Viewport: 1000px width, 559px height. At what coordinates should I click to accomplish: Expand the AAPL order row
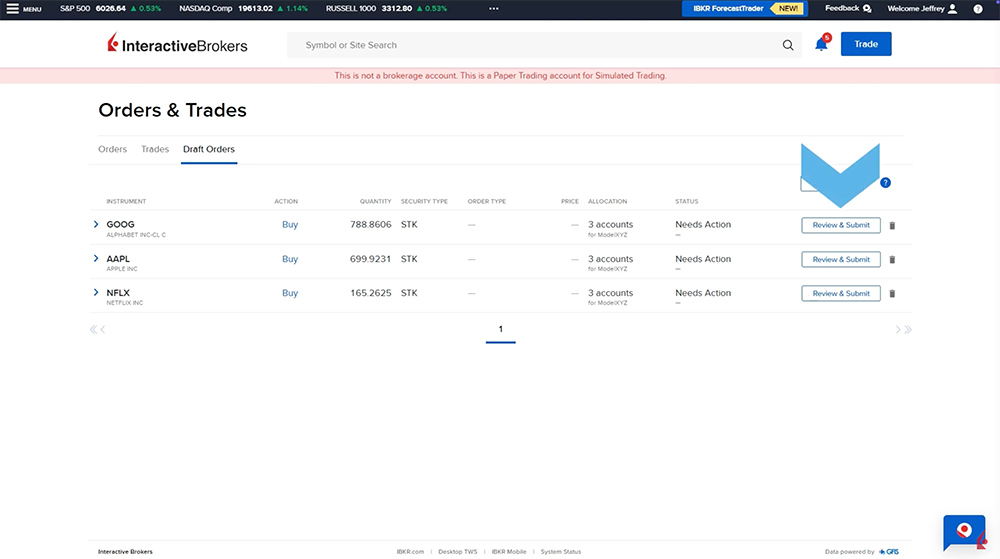(96, 259)
